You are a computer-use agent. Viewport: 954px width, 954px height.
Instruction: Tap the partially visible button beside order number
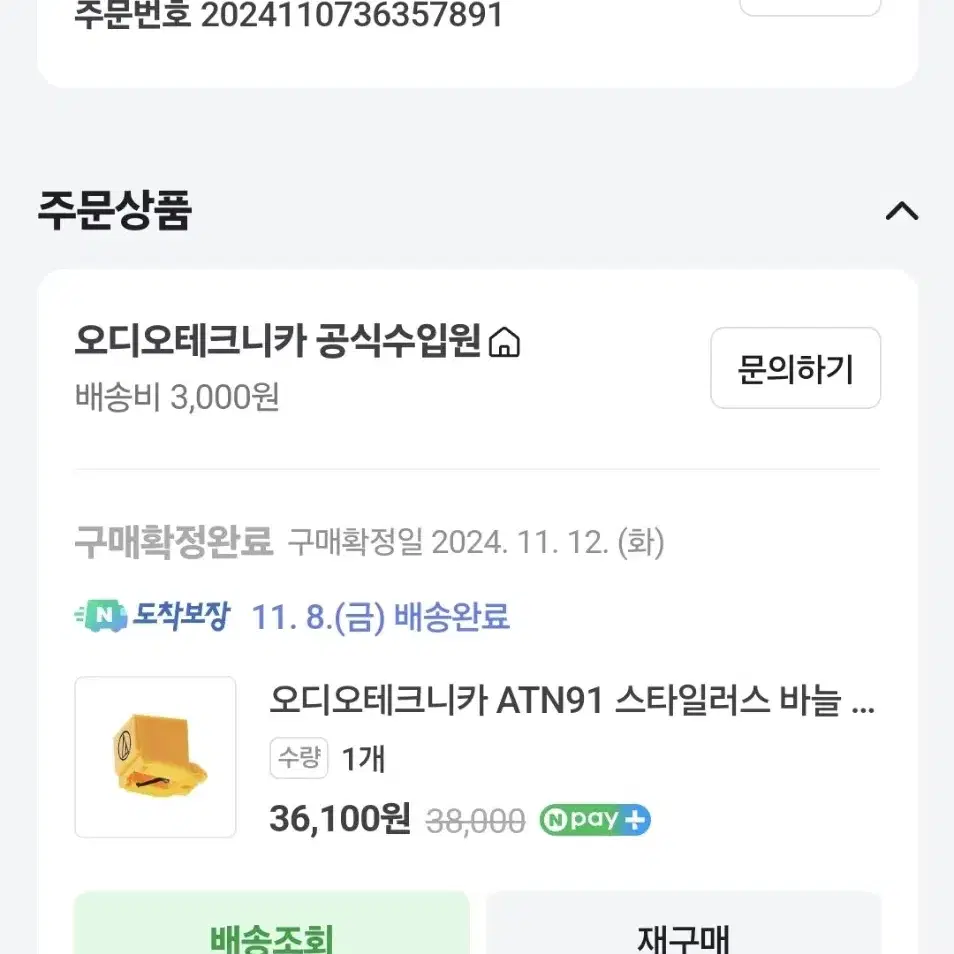pyautogui.click(x=810, y=7)
